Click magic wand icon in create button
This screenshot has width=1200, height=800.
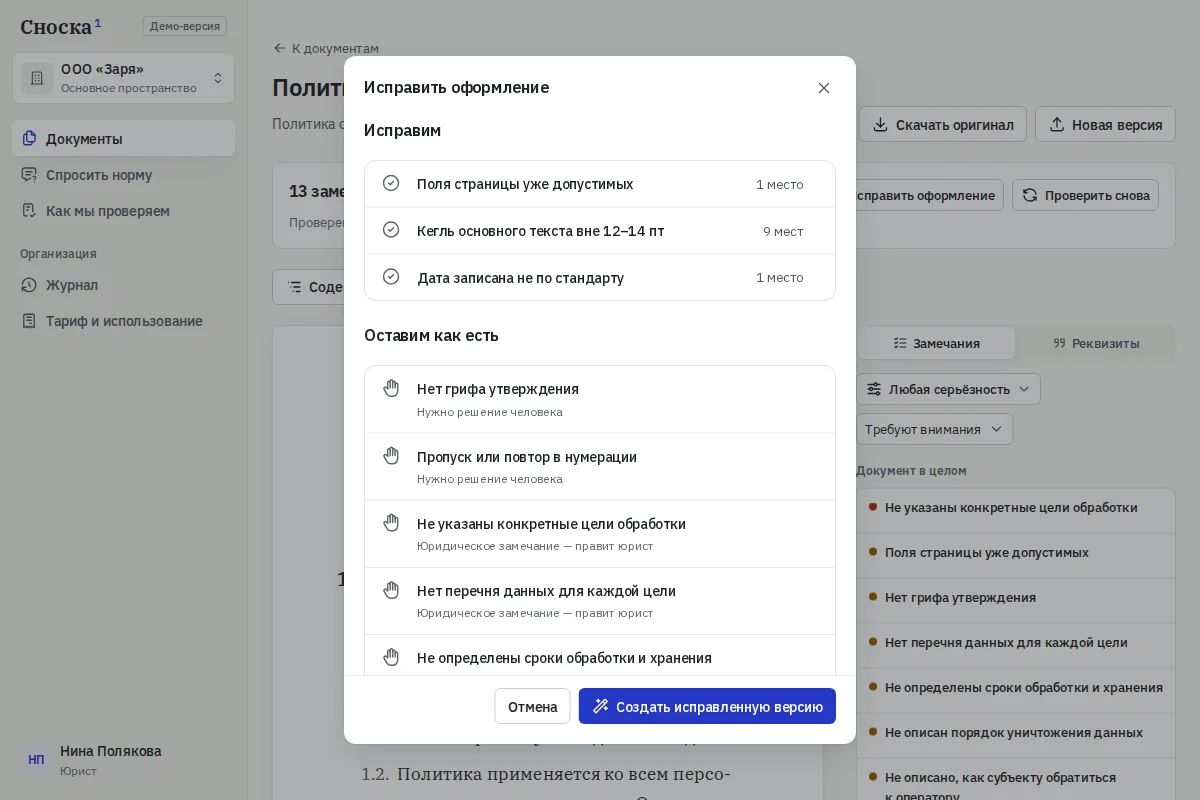click(600, 706)
